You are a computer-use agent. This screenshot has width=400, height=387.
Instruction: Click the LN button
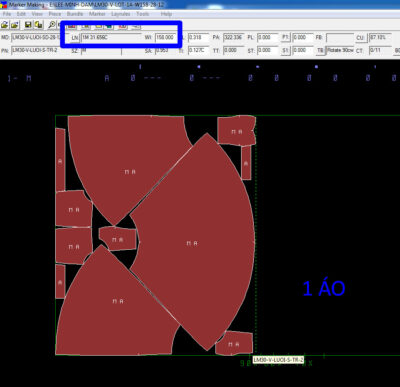(75, 38)
